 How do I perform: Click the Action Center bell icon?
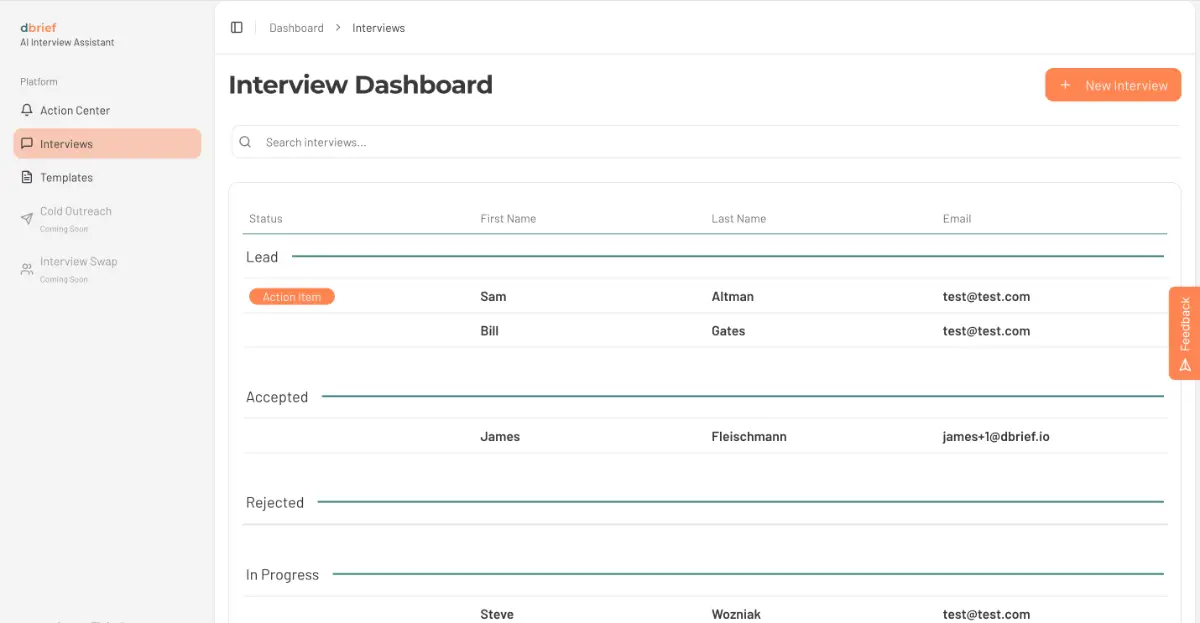[27, 111]
